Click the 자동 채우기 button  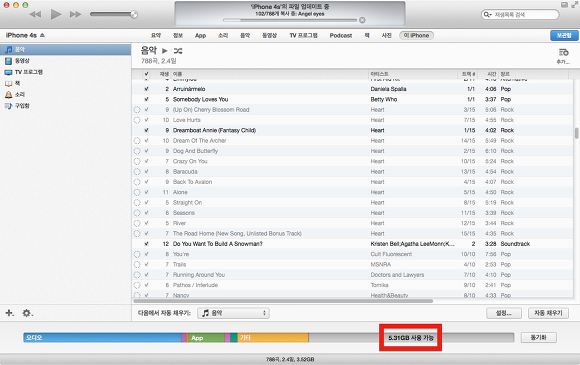click(x=548, y=313)
